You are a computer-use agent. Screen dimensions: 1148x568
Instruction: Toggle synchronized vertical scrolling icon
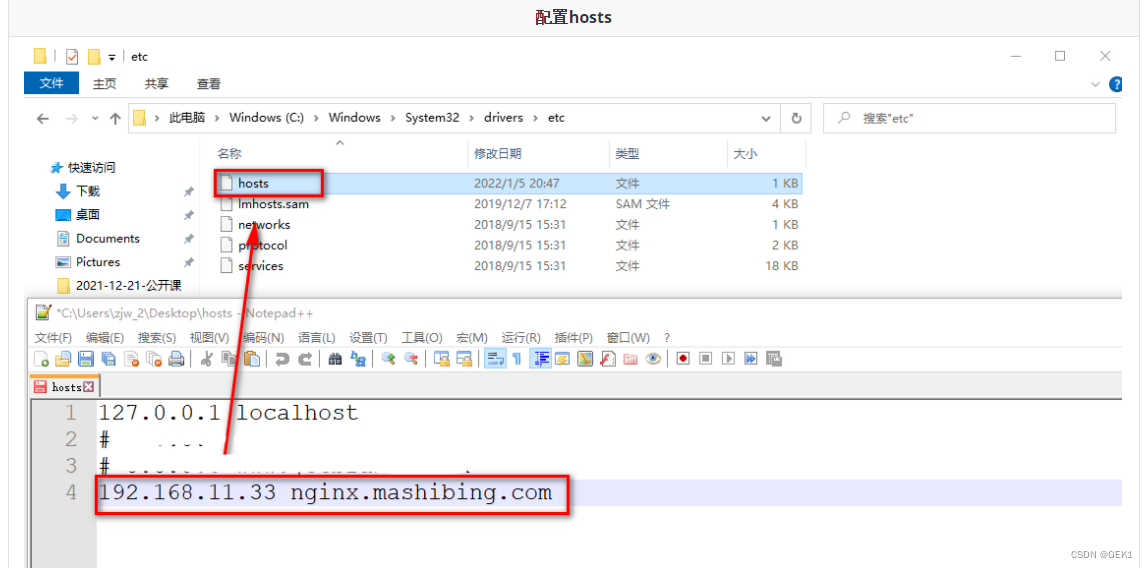(441, 359)
